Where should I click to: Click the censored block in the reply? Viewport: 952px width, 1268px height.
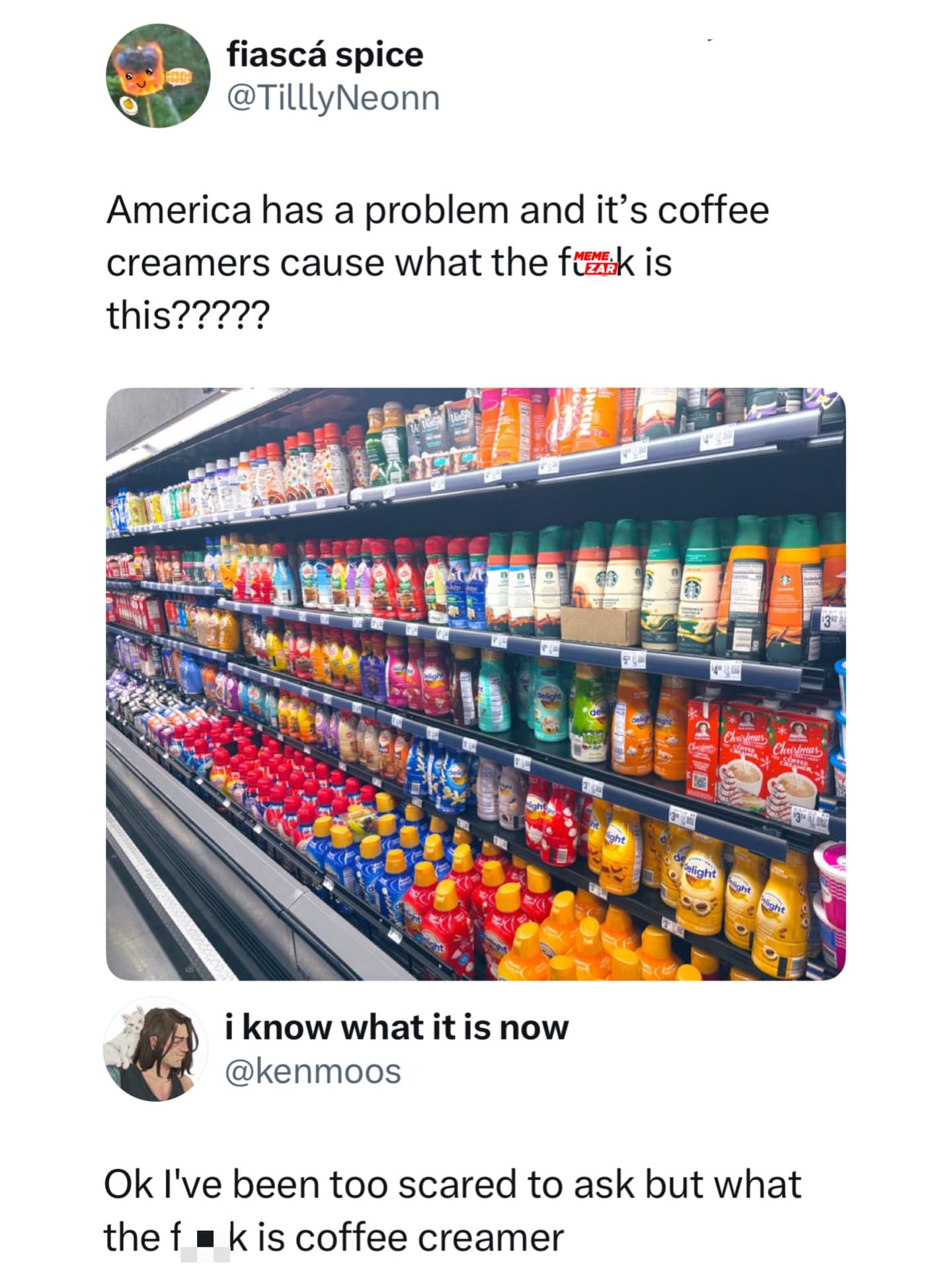click(206, 1240)
